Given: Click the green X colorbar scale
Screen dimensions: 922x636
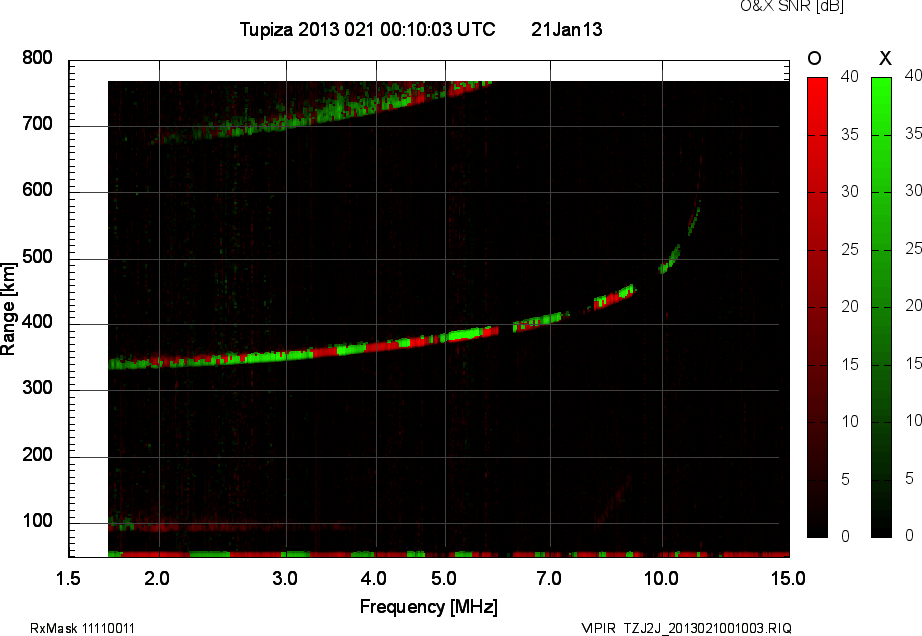Looking at the screenshot, I should [881, 307].
